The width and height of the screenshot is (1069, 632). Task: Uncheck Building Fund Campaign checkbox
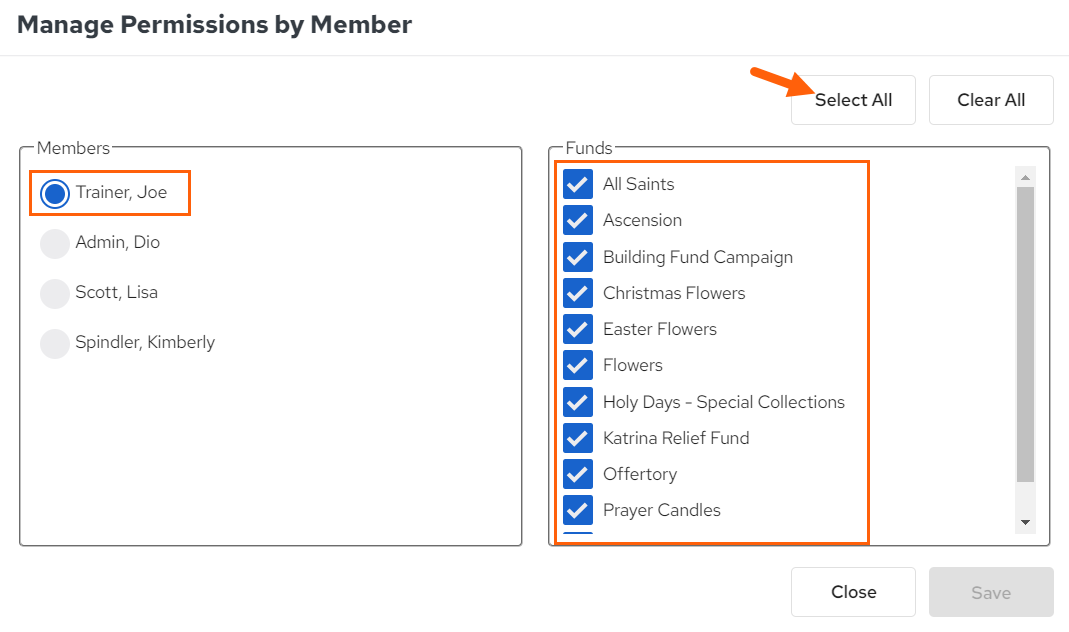pyautogui.click(x=577, y=257)
